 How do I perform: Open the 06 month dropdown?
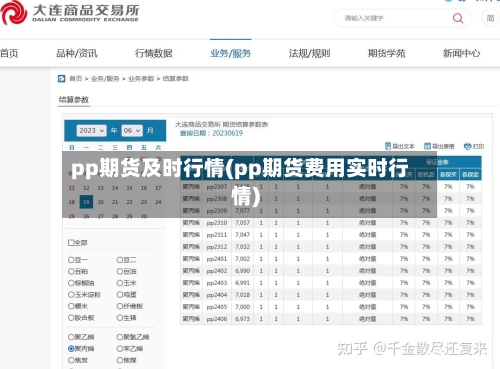click(x=132, y=130)
